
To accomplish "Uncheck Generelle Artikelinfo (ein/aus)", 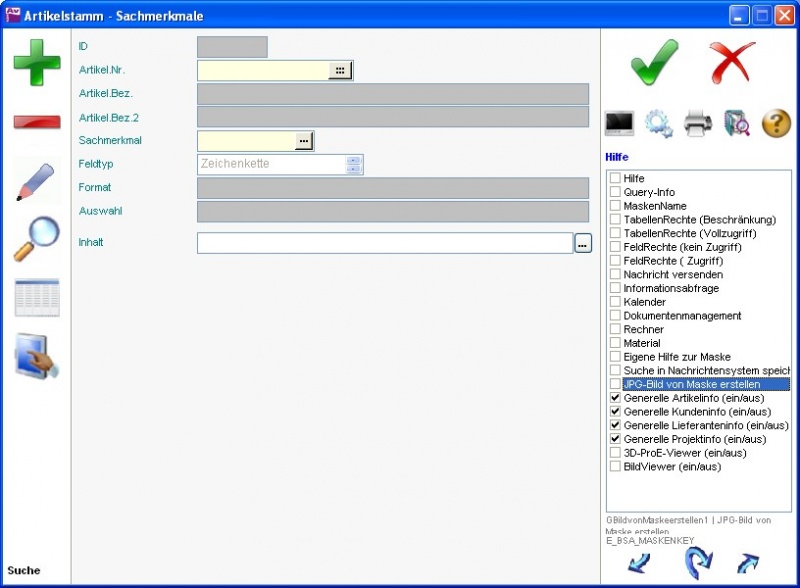I will pos(616,398).
